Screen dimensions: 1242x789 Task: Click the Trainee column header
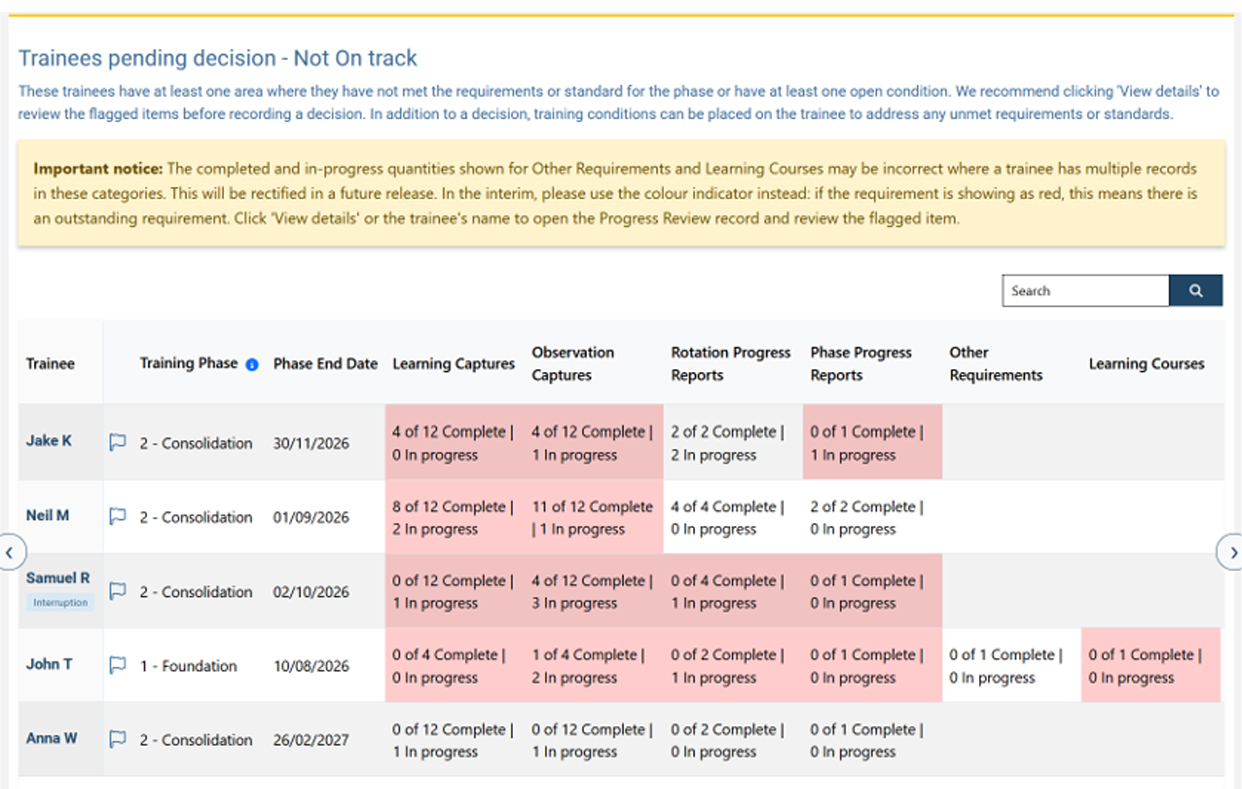[x=50, y=364]
